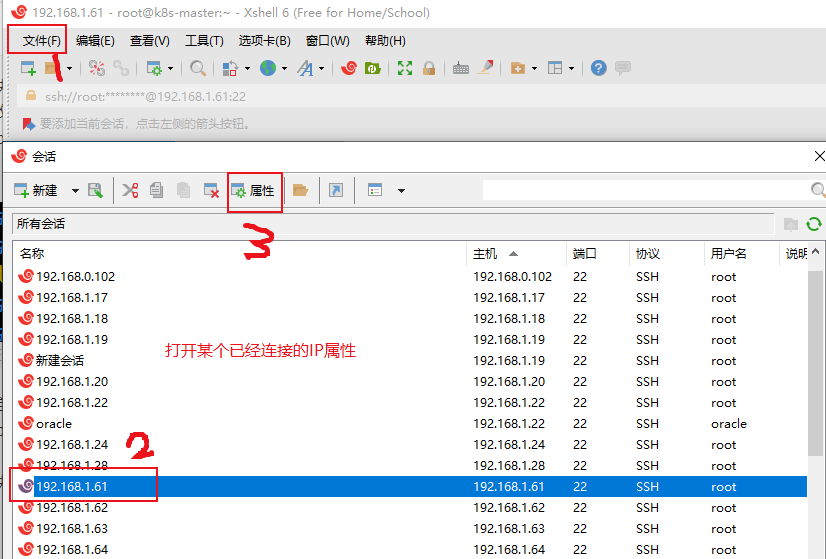Open the 窗口(W) menu
Image resolution: width=826 pixels, height=559 pixels.
pos(328,41)
